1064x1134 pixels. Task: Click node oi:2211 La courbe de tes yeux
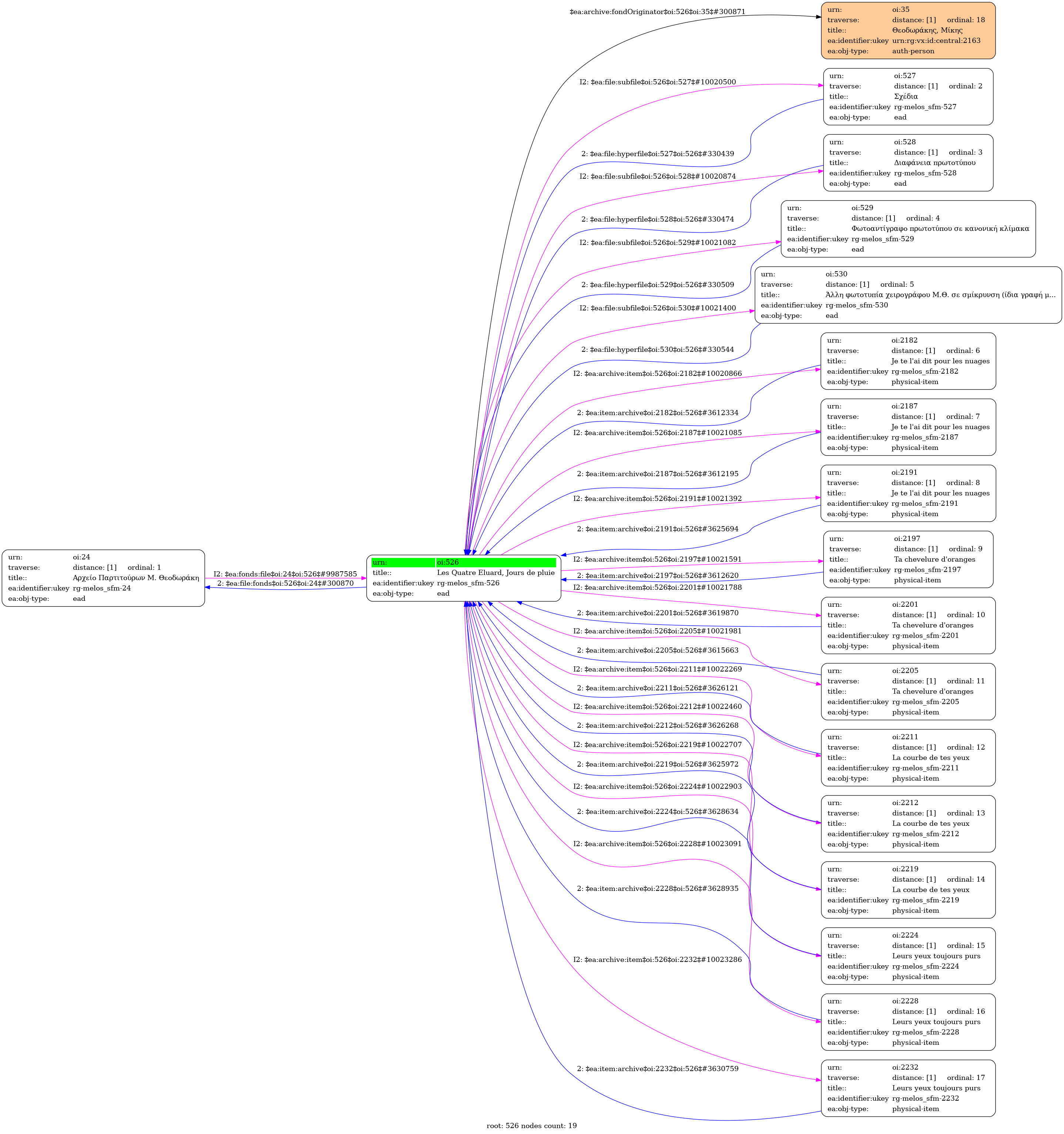[x=908, y=757]
